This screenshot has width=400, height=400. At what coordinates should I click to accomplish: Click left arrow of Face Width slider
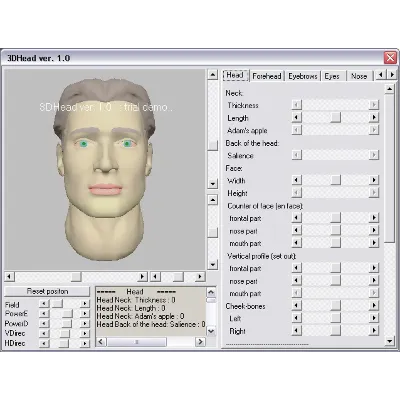[296, 180]
